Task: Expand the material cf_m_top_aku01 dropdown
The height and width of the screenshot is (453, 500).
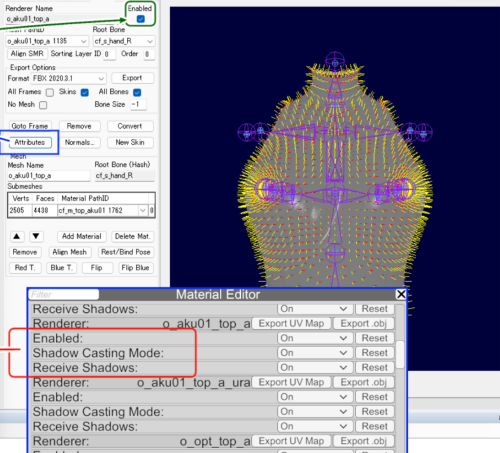Action: (102, 210)
